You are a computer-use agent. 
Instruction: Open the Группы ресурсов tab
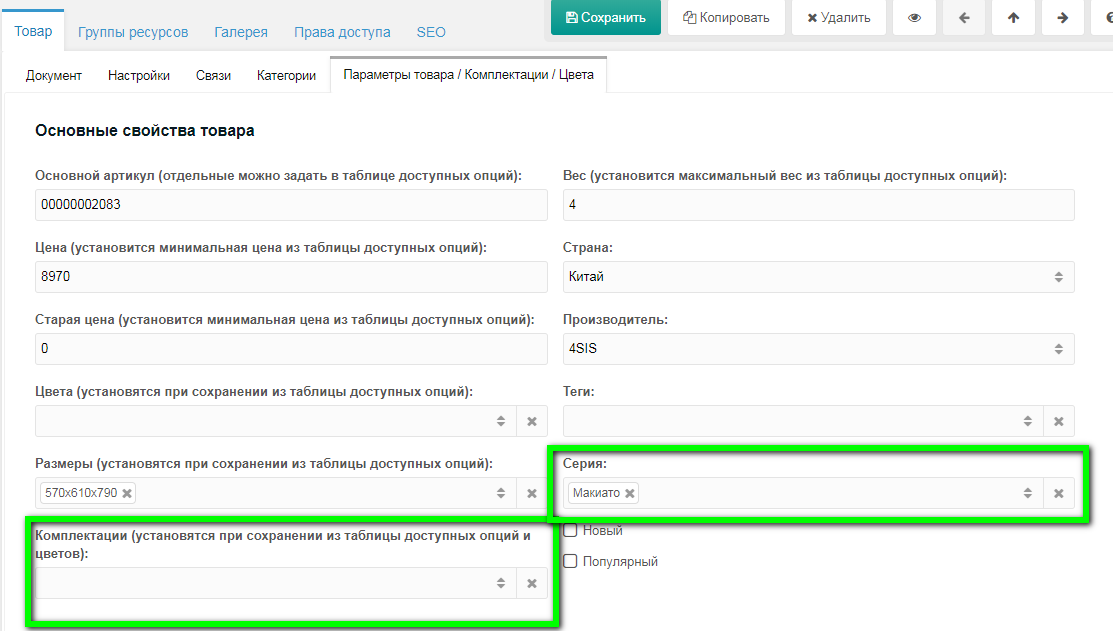(x=133, y=32)
